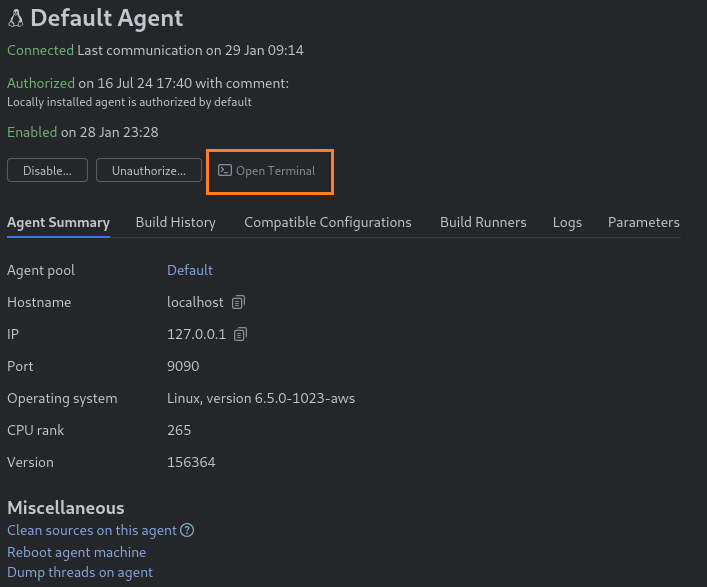Switch to the Build Runners tab
This screenshot has width=707, height=587.
click(x=483, y=222)
